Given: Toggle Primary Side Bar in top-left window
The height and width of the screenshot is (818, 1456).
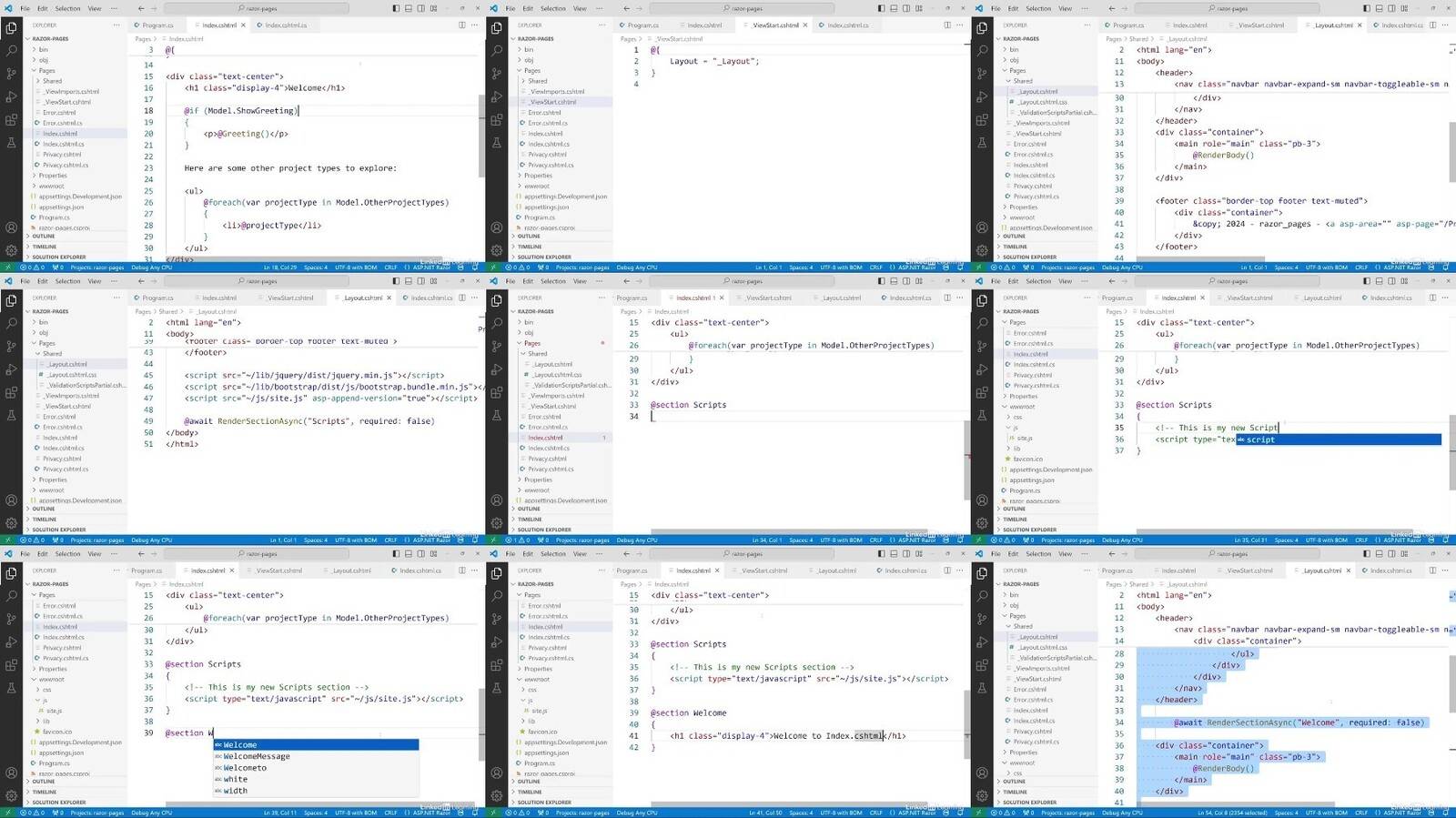Looking at the screenshot, I should pyautogui.click(x=396, y=8).
